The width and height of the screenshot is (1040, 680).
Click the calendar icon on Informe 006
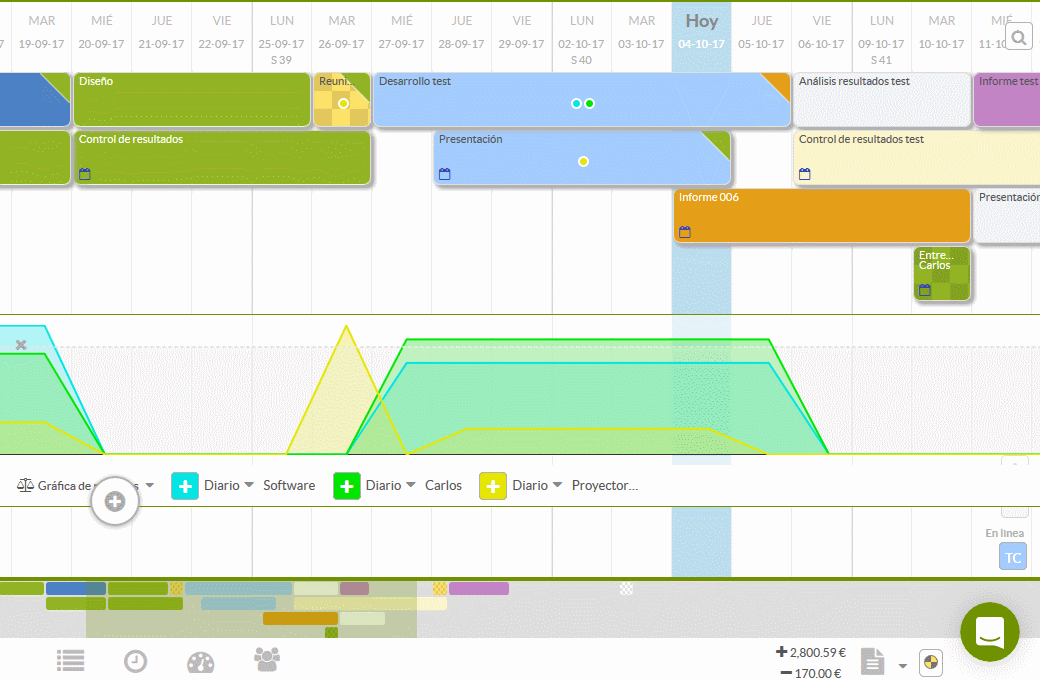684,232
